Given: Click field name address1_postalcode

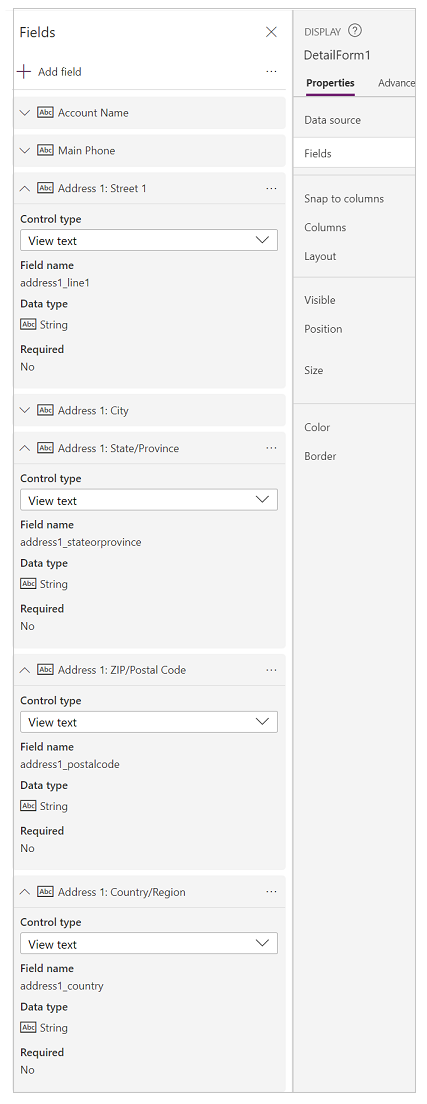Looking at the screenshot, I should (70, 764).
